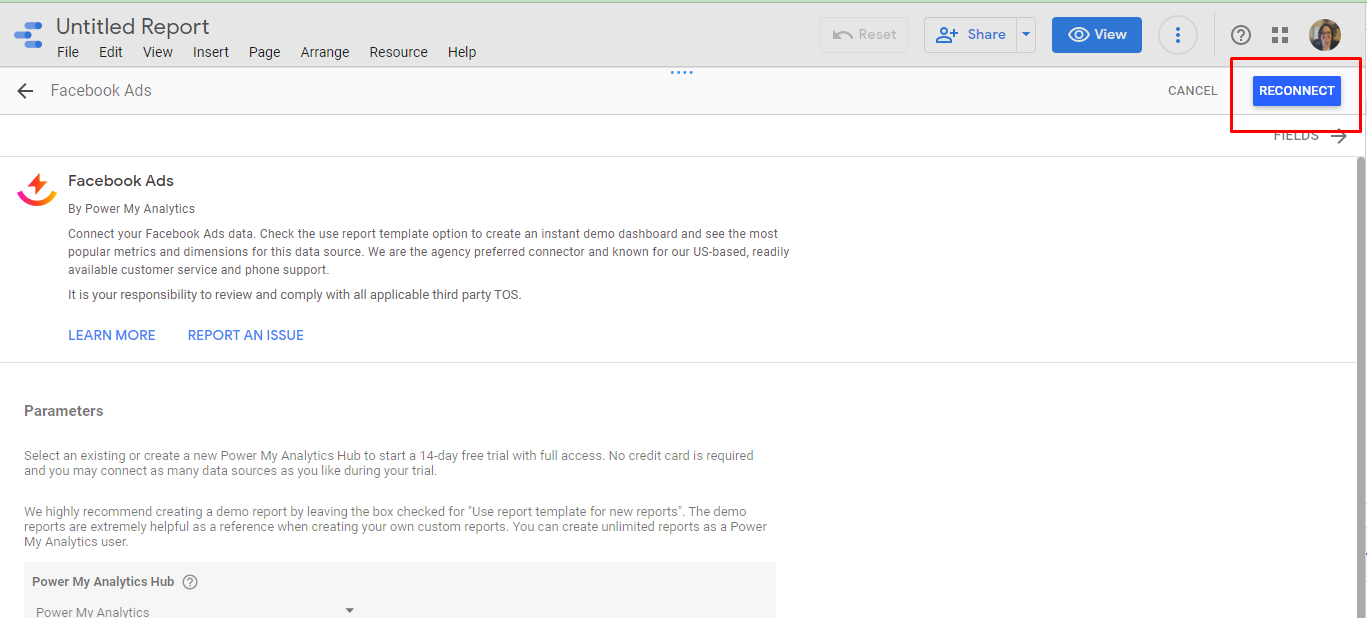Open the File menu

pyautogui.click(x=68, y=52)
